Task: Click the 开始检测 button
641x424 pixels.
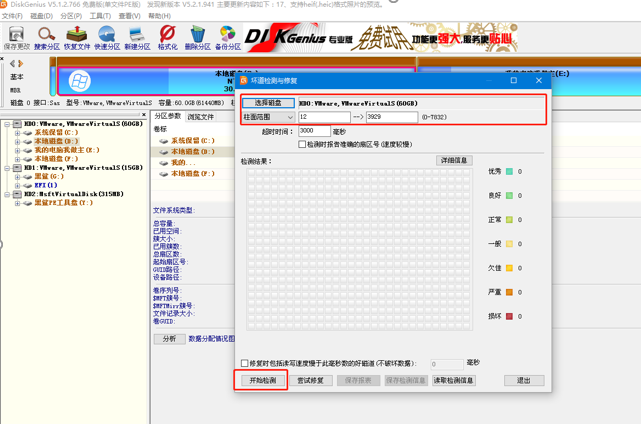Action: click(262, 381)
